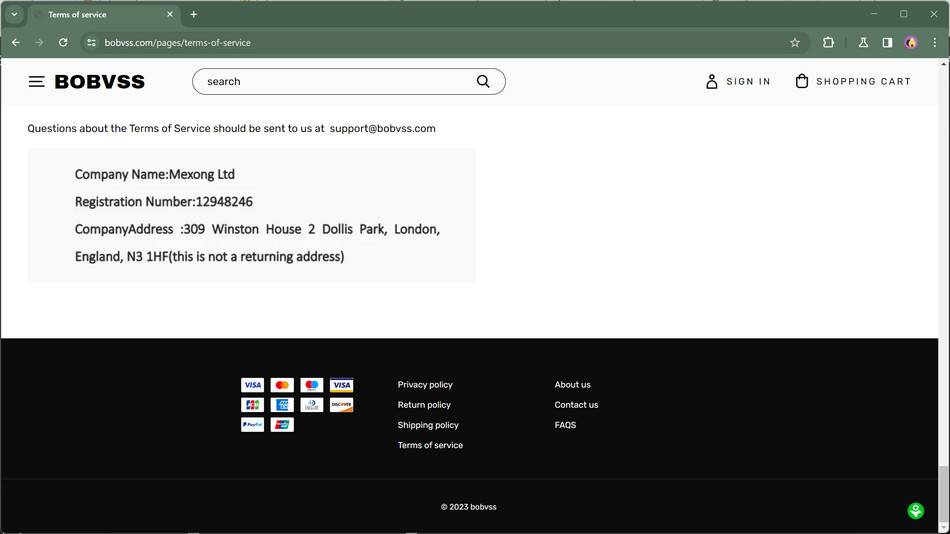Open the FAQS footer link
This screenshot has height=534, width=950.
[x=565, y=425]
